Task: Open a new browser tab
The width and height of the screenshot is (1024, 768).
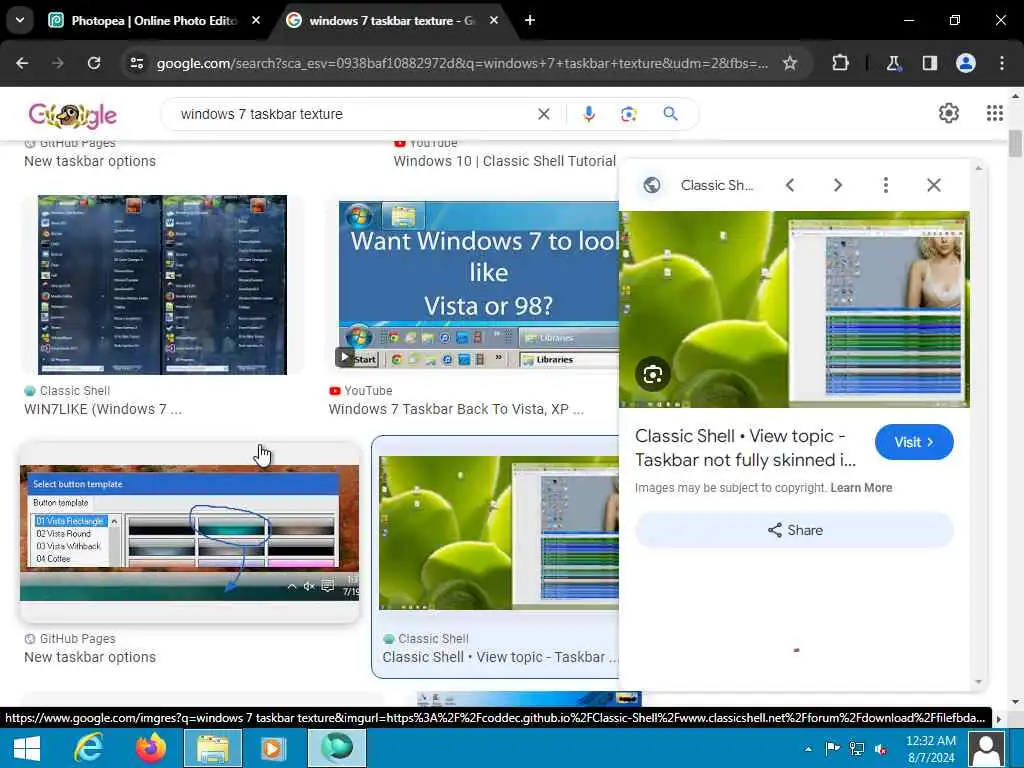Action: (x=530, y=20)
